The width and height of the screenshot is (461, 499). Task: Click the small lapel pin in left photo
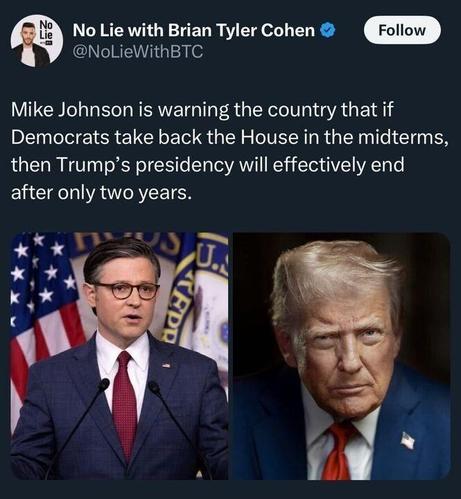(167, 365)
